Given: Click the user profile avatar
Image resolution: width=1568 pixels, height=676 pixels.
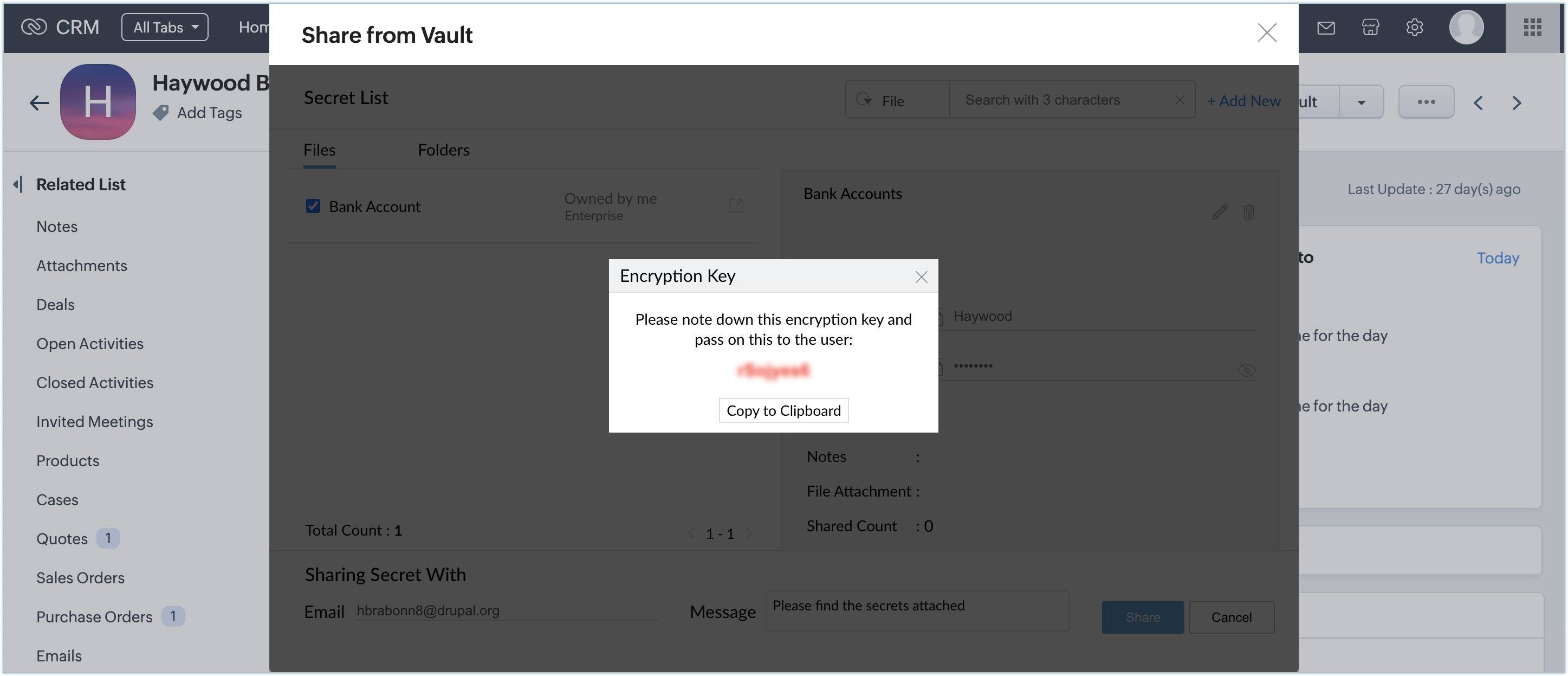Looking at the screenshot, I should click(1466, 28).
